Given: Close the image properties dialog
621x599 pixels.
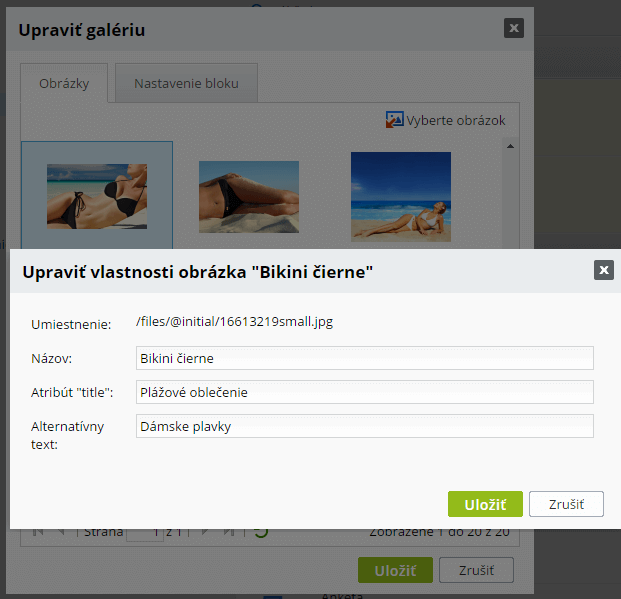Looking at the screenshot, I should point(603,270).
